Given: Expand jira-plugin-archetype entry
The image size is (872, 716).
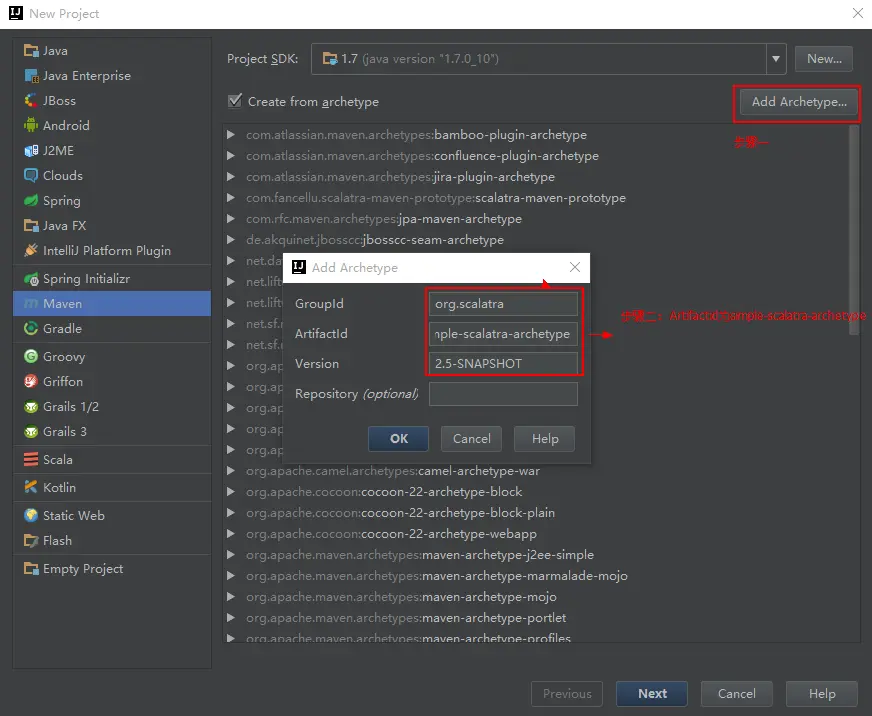Looking at the screenshot, I should pyautogui.click(x=230, y=177).
